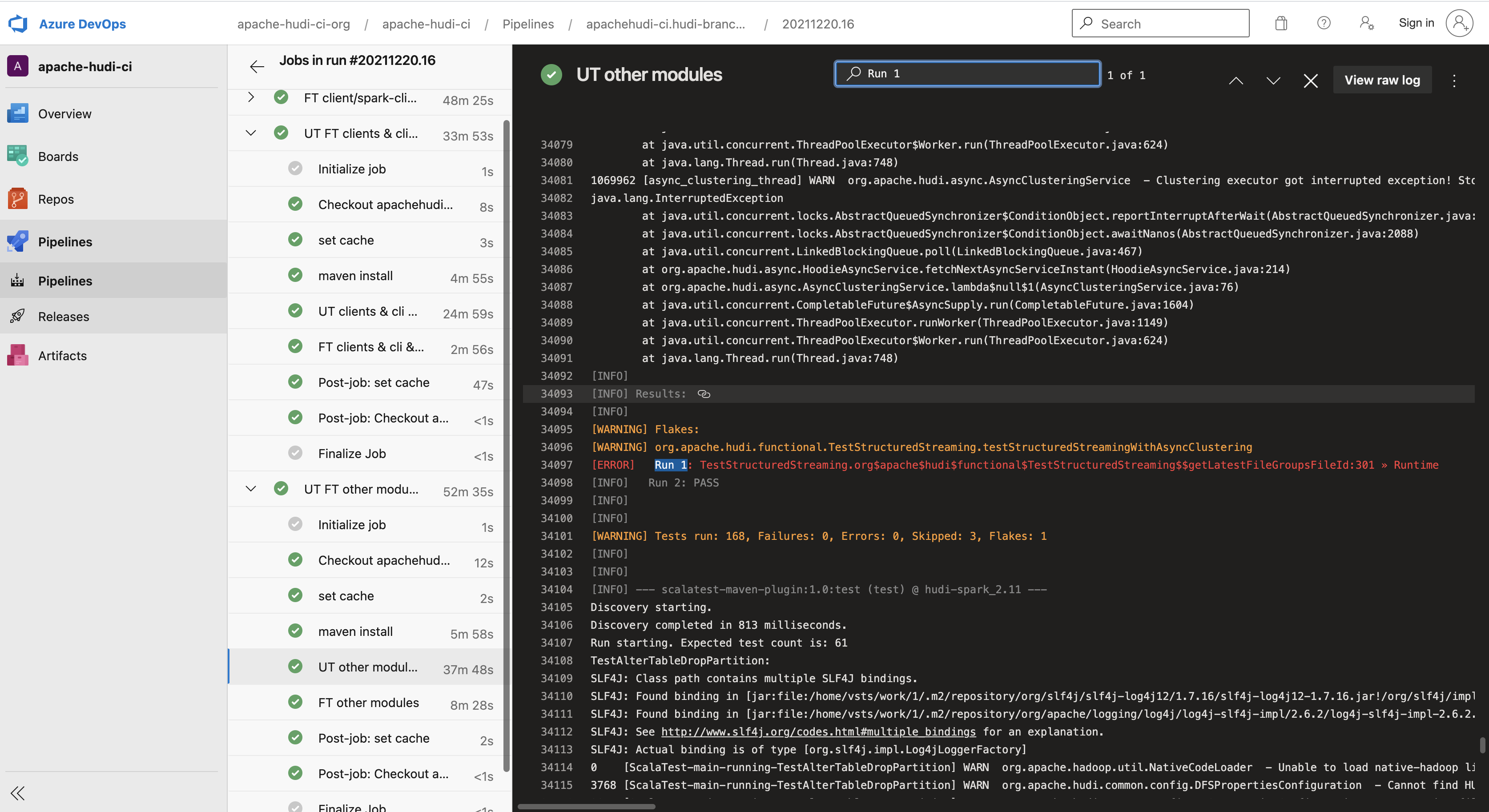
Task: Open the help question mark icon
Action: 1324,23
